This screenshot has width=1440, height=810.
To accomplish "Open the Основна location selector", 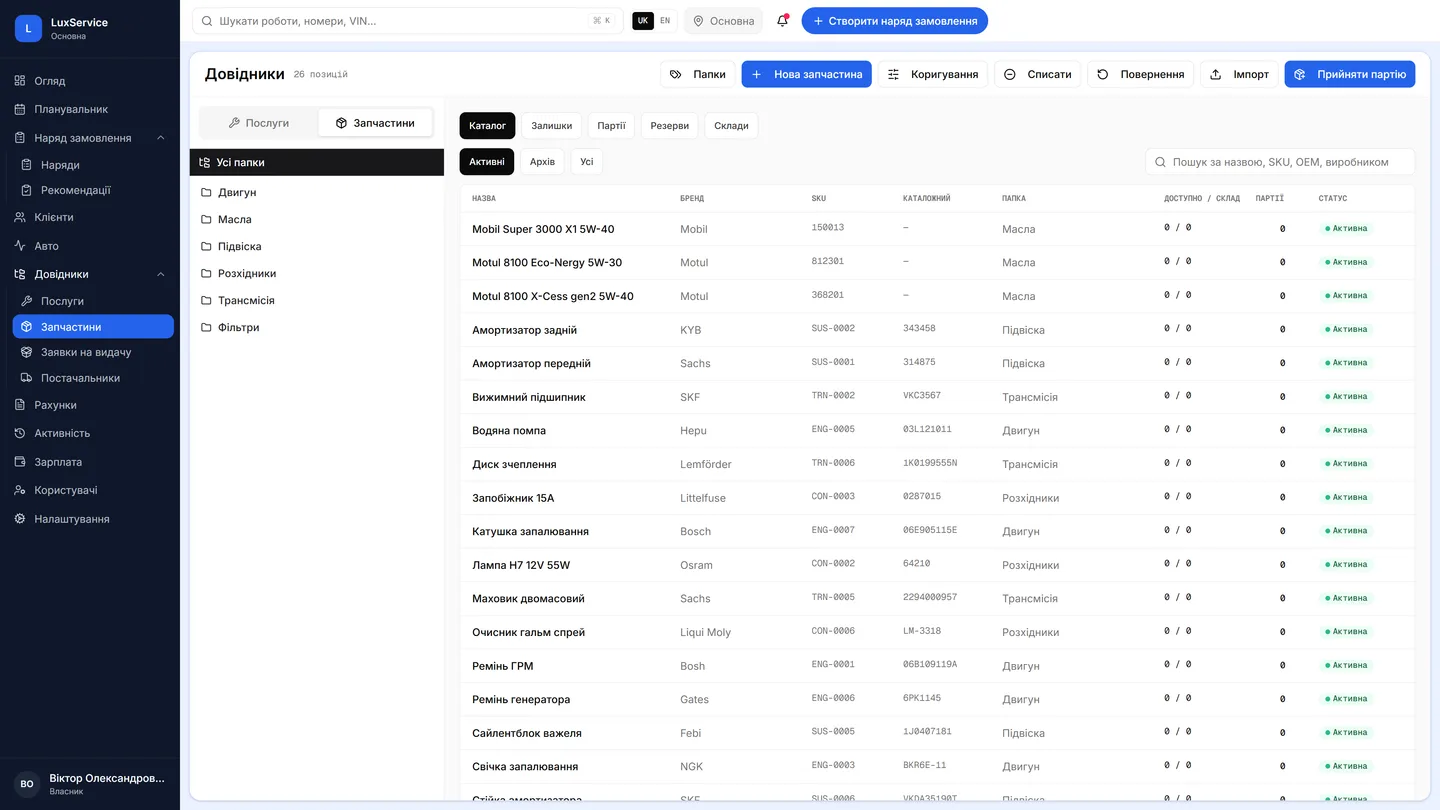I will 723,21.
